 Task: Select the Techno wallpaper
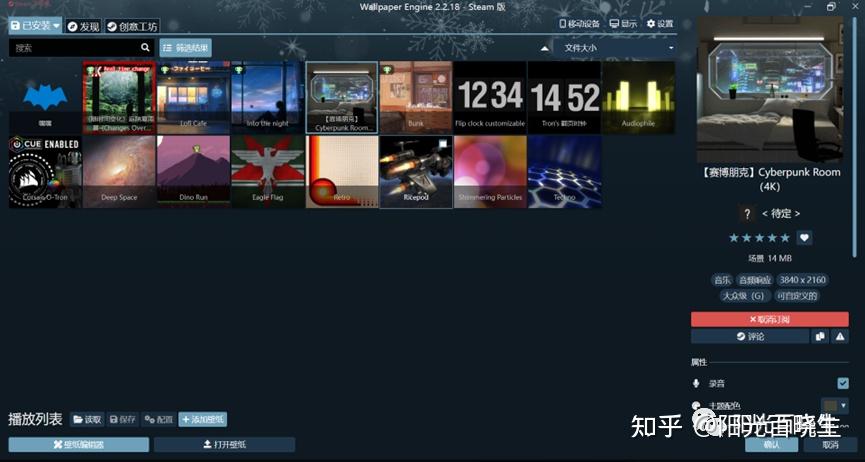[x=564, y=172]
